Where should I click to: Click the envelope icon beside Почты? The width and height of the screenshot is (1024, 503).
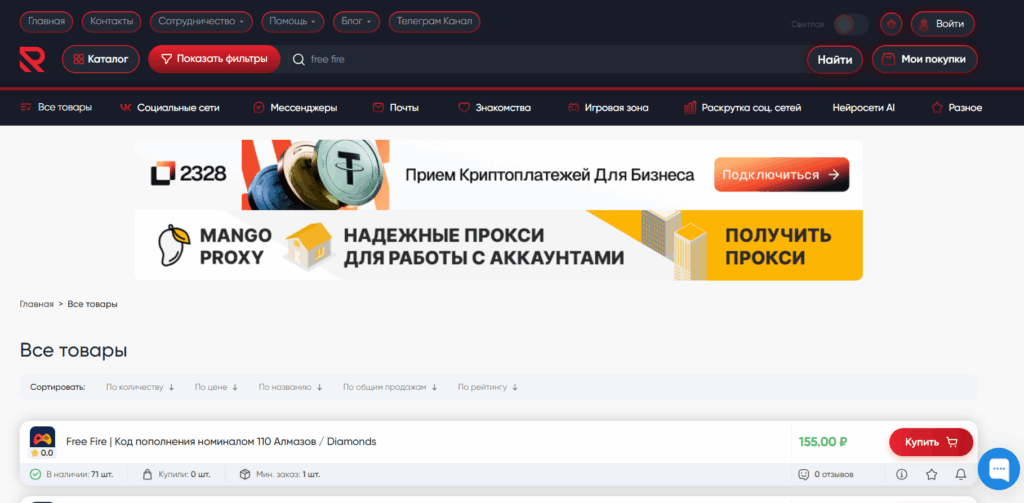click(378, 108)
